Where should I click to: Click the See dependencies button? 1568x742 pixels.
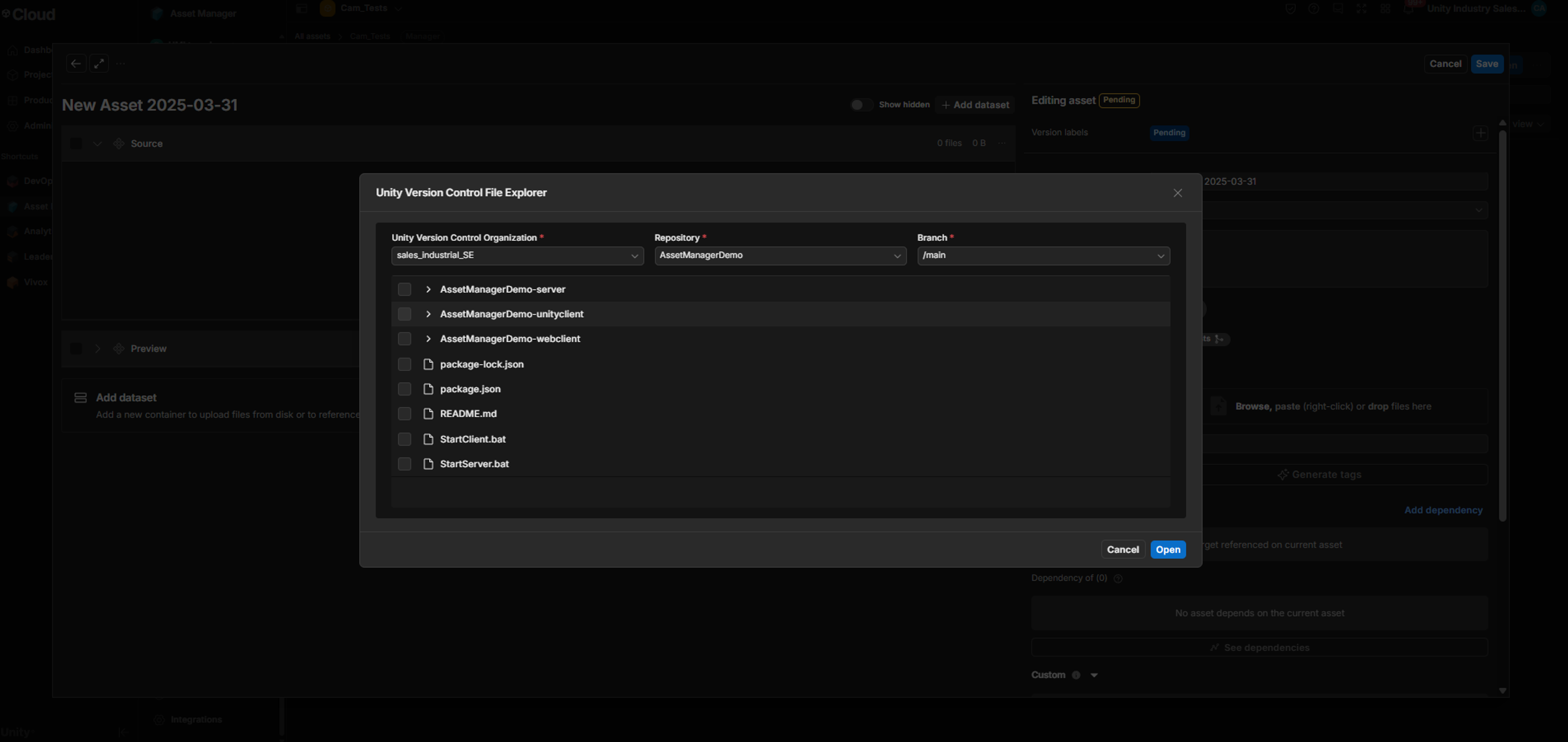1260,648
